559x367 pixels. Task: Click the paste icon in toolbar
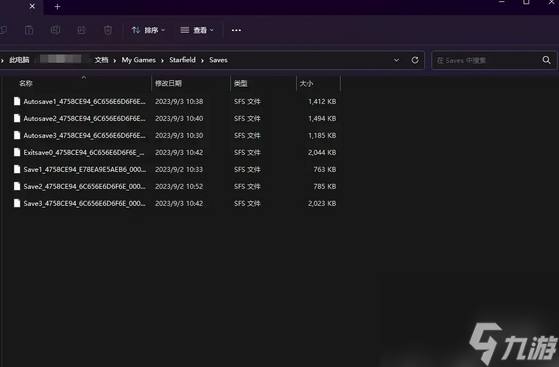(29, 30)
